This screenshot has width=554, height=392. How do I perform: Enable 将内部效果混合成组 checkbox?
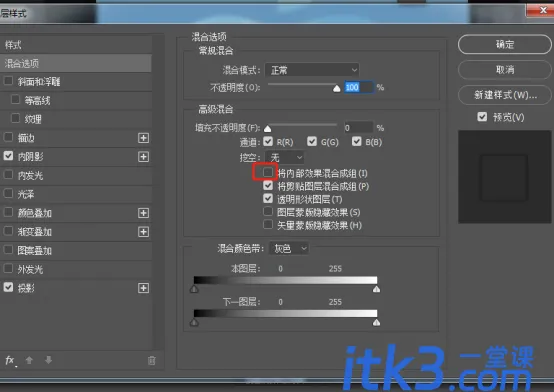click(268, 172)
